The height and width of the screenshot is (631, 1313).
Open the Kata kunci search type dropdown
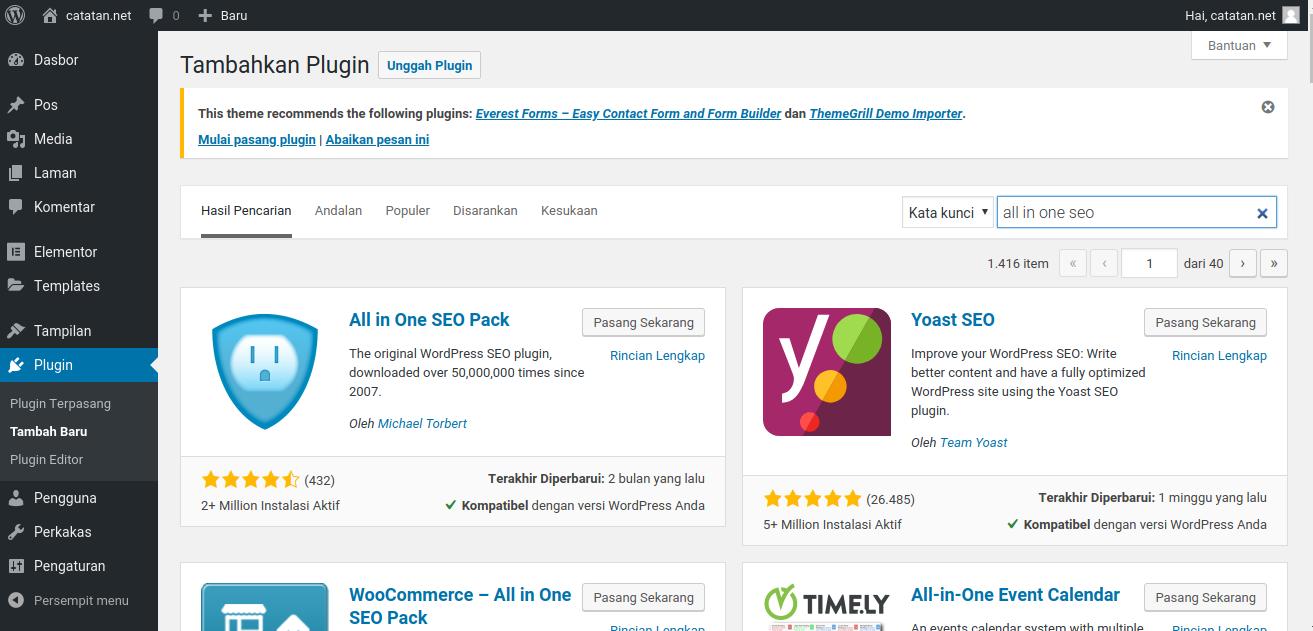click(947, 212)
